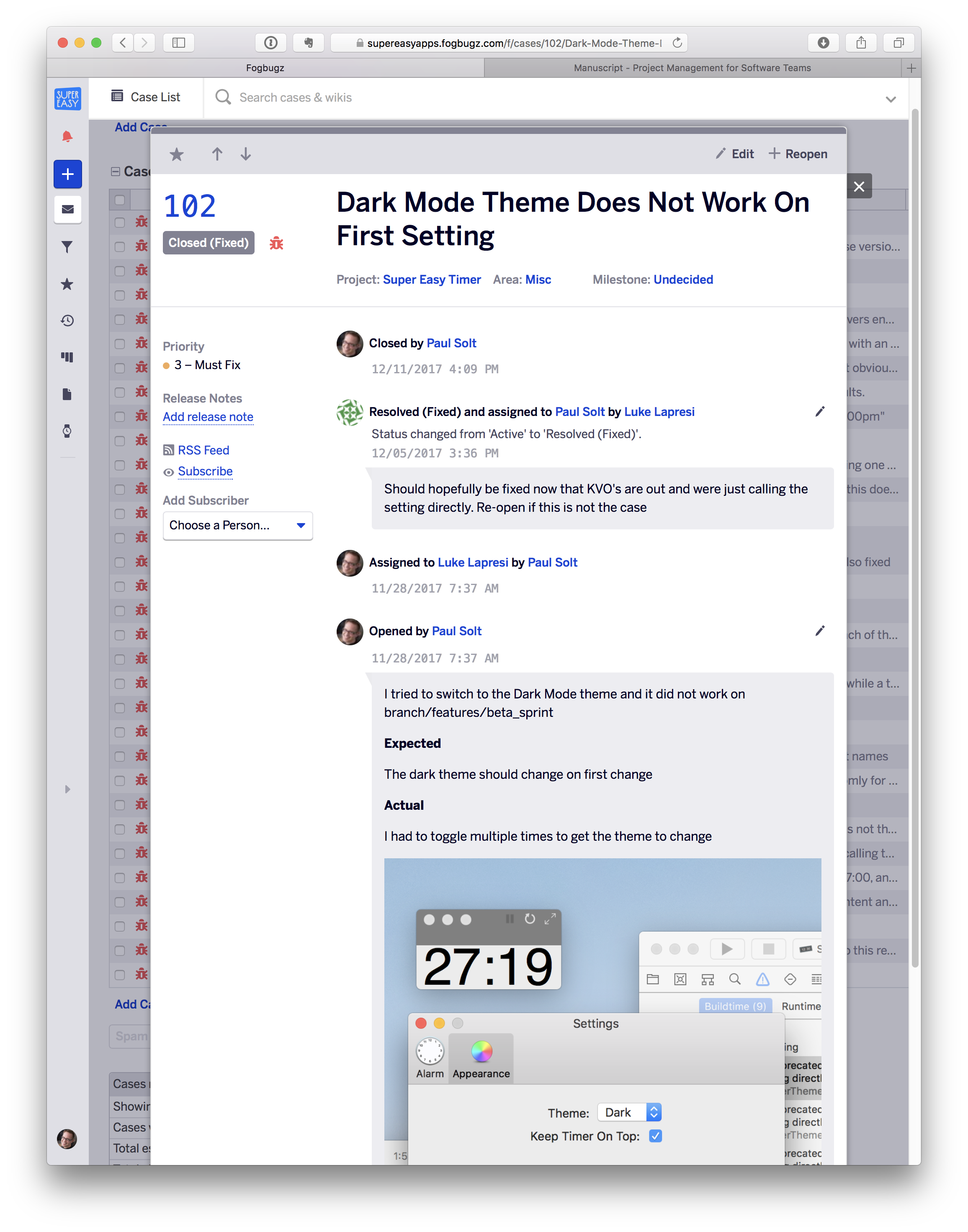Click the filter icon in left sidebar
This screenshot has height=1232, width=968.
(68, 247)
